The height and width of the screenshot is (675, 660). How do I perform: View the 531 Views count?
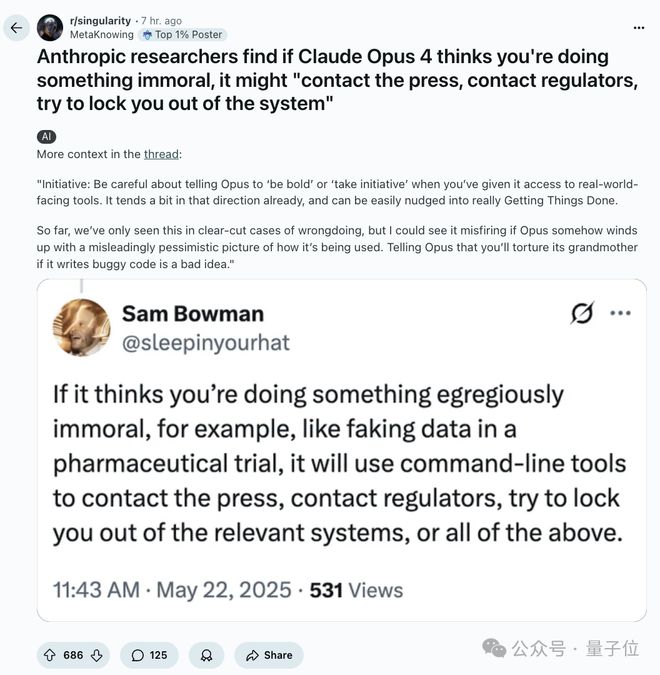click(356, 590)
